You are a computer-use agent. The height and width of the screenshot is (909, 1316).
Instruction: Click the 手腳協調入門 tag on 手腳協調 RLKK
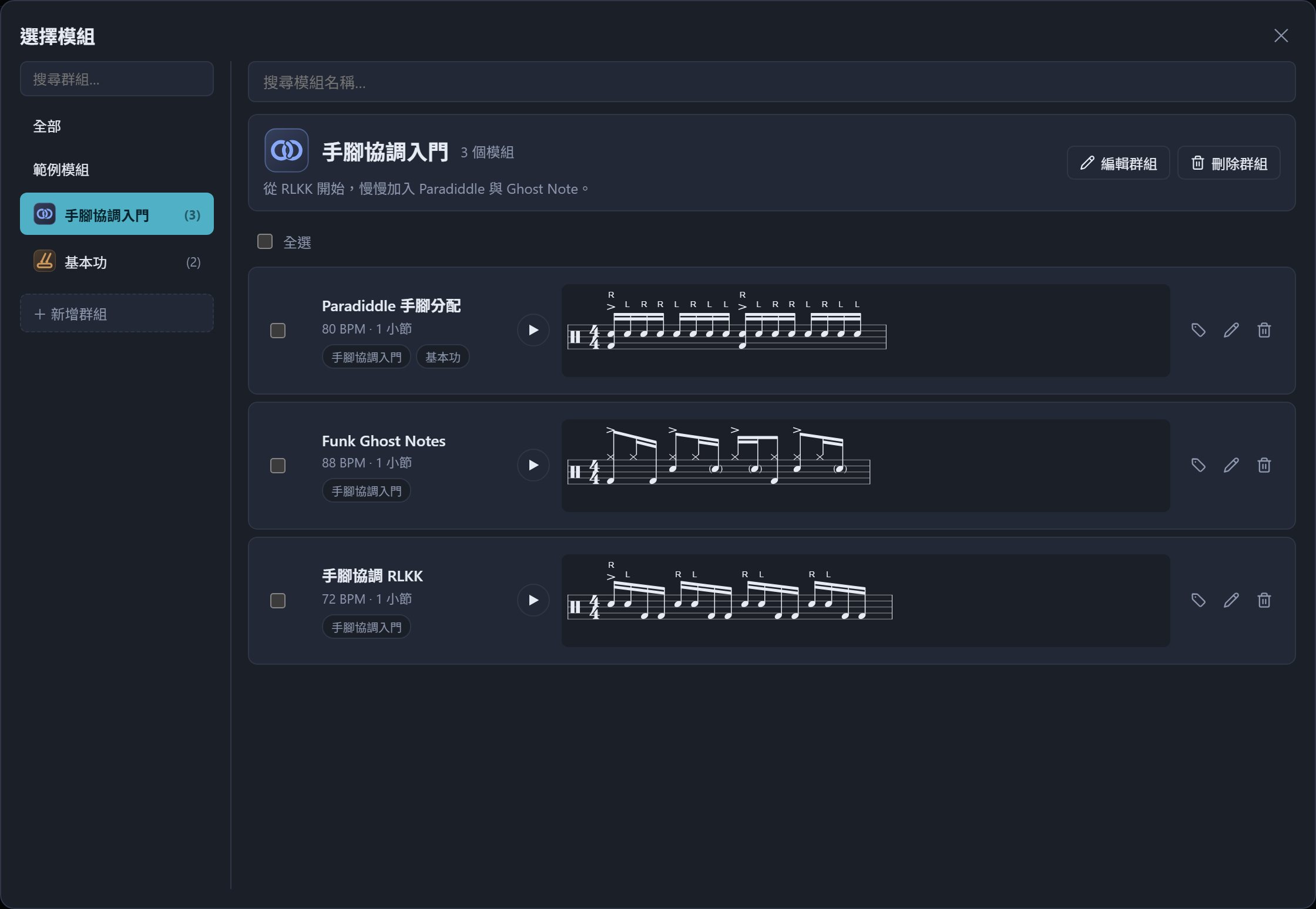tap(367, 627)
